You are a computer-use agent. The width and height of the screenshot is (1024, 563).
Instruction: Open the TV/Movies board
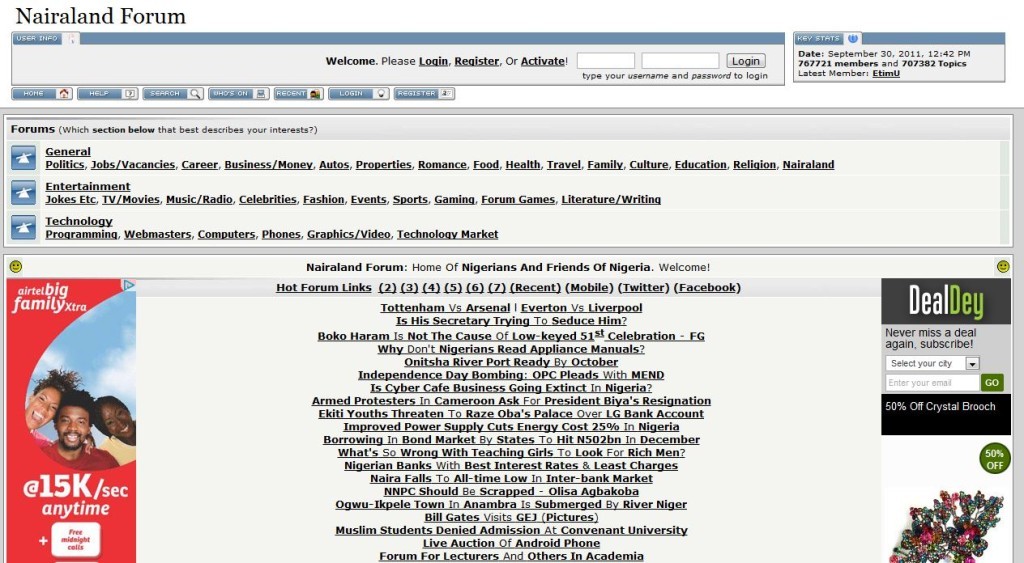click(x=131, y=199)
